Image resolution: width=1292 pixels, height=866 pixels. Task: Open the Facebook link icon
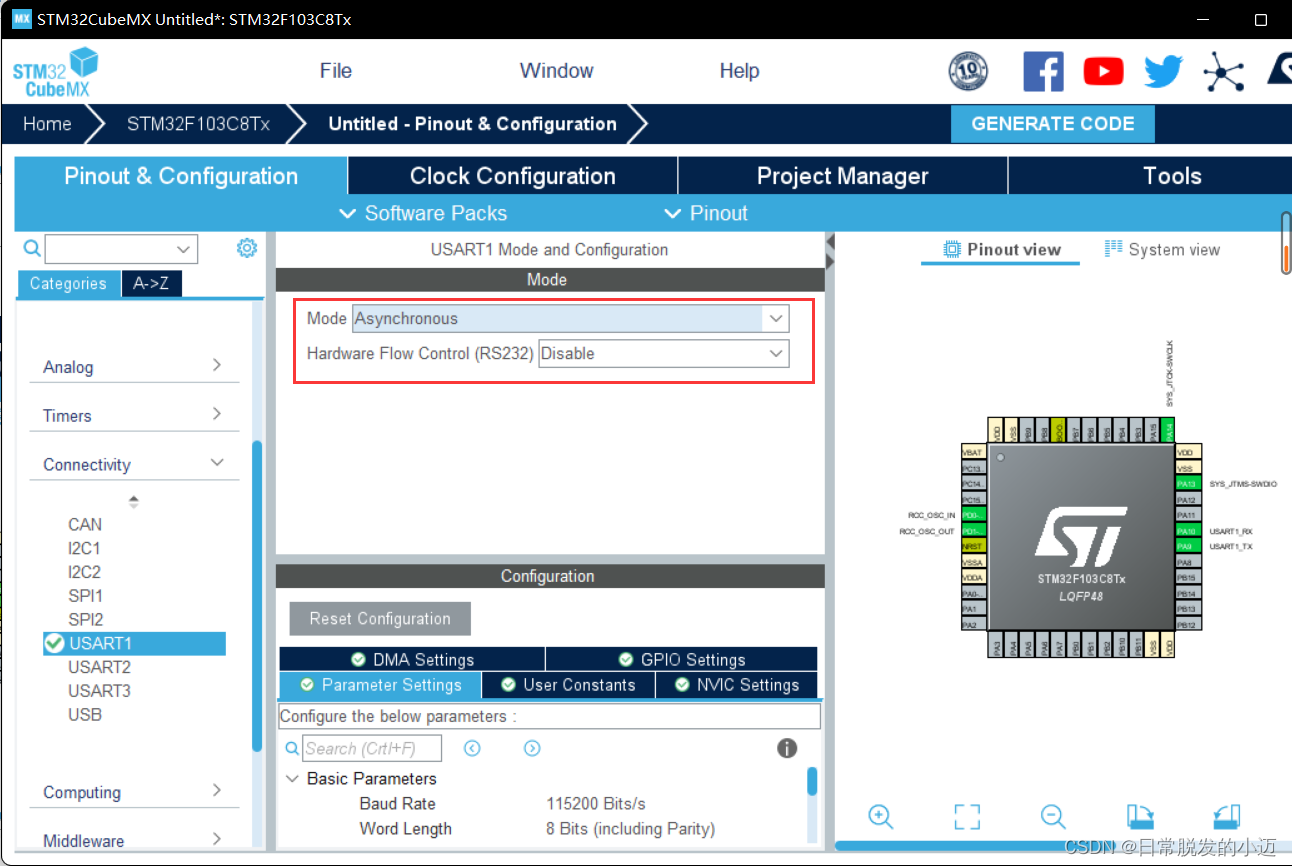1043,71
